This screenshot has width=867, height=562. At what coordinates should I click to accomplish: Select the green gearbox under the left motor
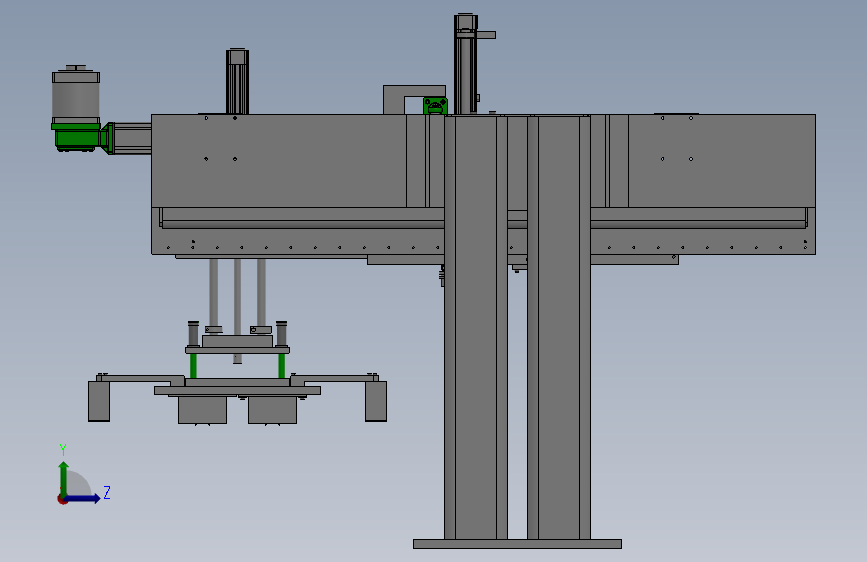click(77, 138)
